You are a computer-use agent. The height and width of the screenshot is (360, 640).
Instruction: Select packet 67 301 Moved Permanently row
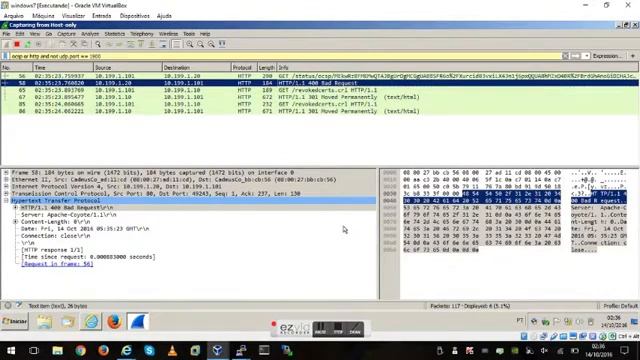coord(320,97)
